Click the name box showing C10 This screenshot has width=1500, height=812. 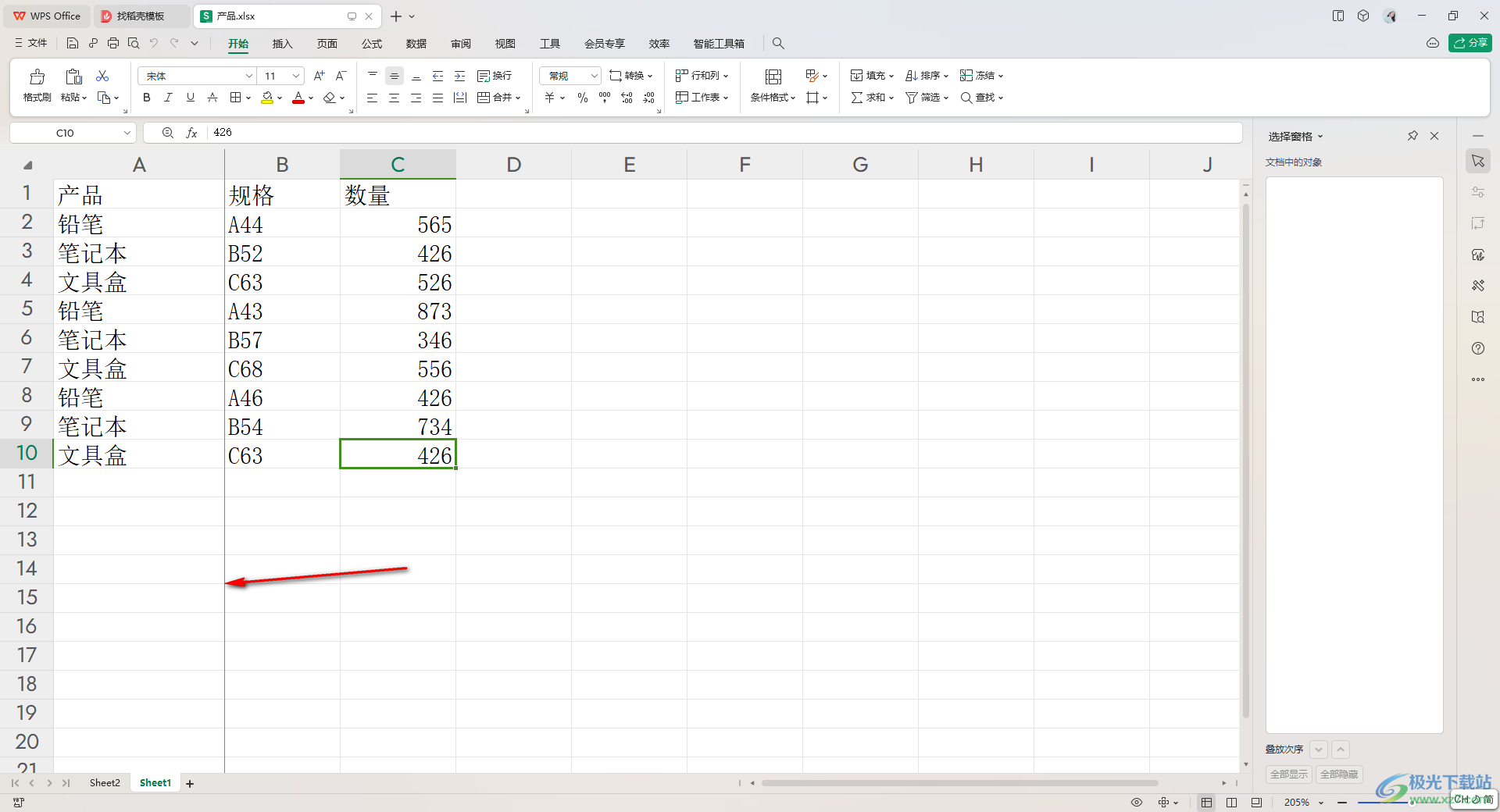(x=73, y=133)
